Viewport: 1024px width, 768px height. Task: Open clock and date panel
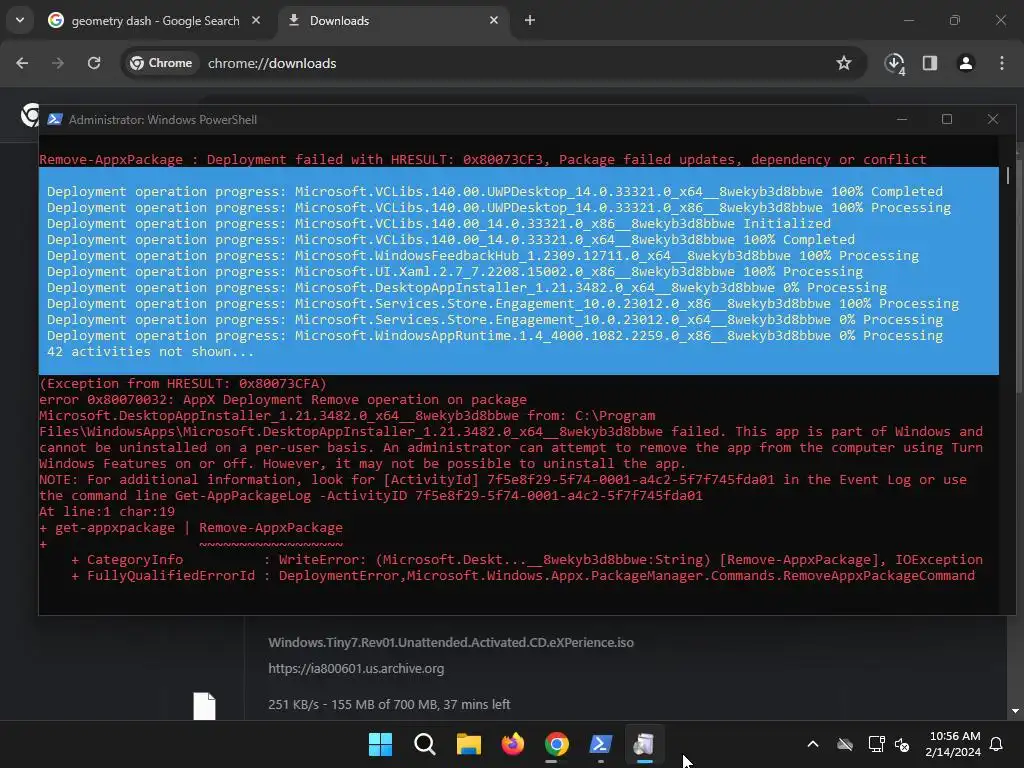click(953, 744)
